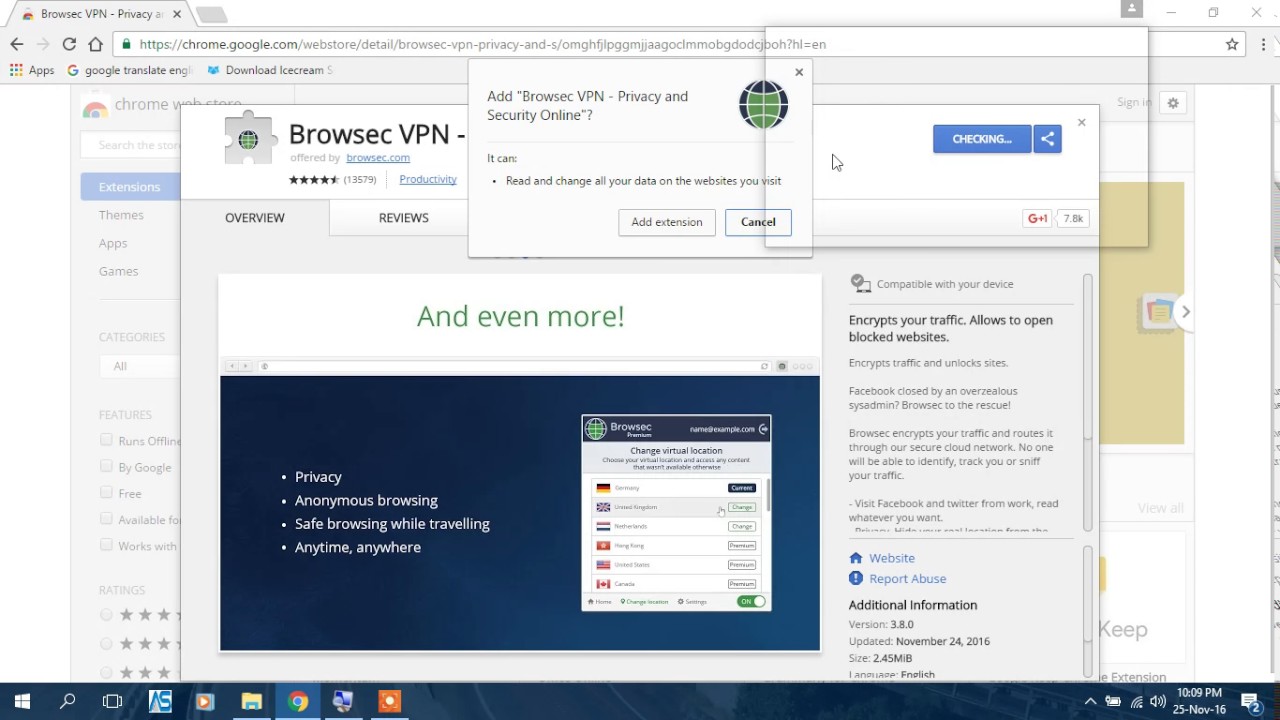Select the first star rating radio button
1280x720 pixels.
point(106,615)
